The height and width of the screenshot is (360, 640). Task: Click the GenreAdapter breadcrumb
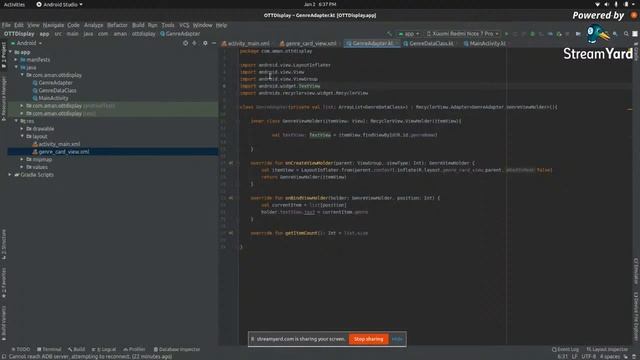pyautogui.click(x=180, y=34)
